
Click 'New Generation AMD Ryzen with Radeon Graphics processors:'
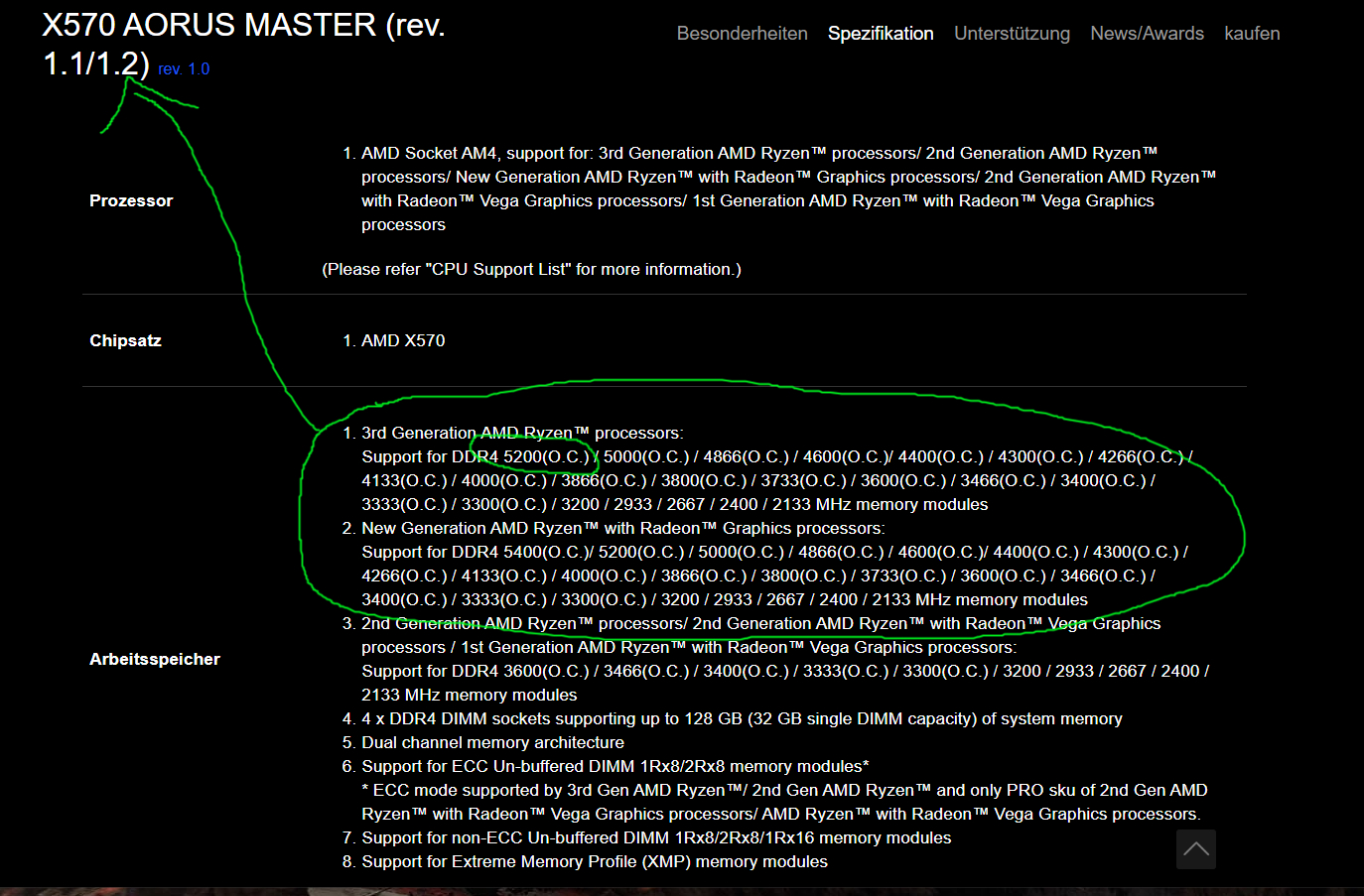pos(623,528)
